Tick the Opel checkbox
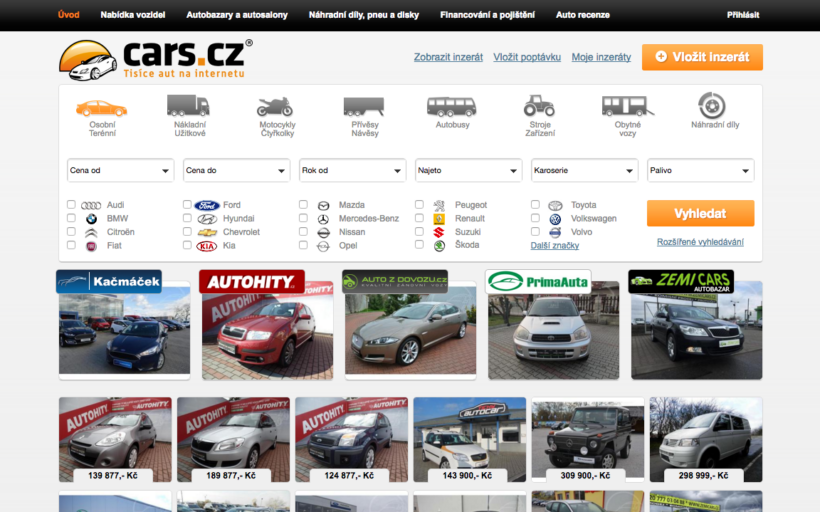Viewport: 820px width, 512px height. (x=303, y=244)
